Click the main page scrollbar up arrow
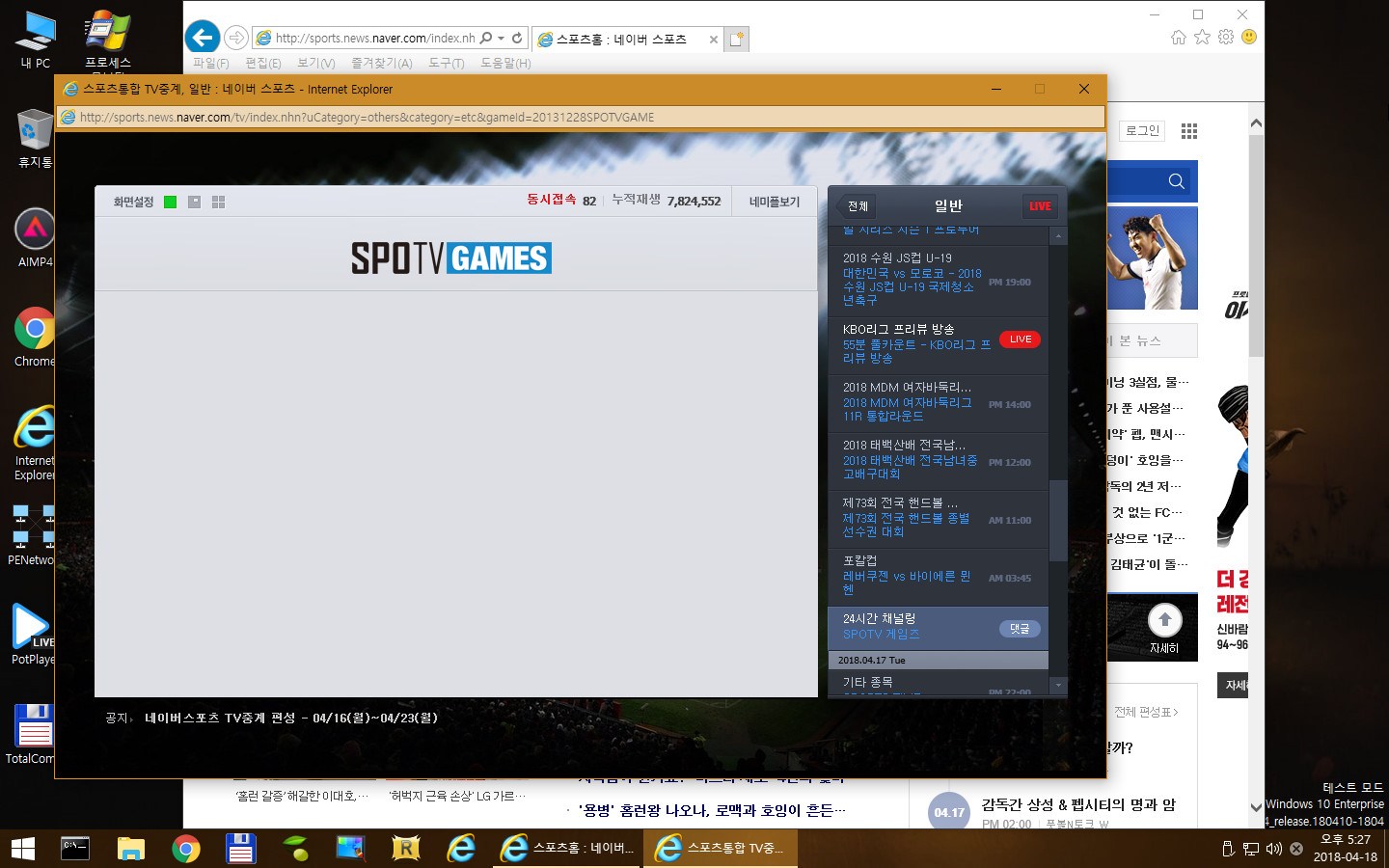 (1256, 123)
